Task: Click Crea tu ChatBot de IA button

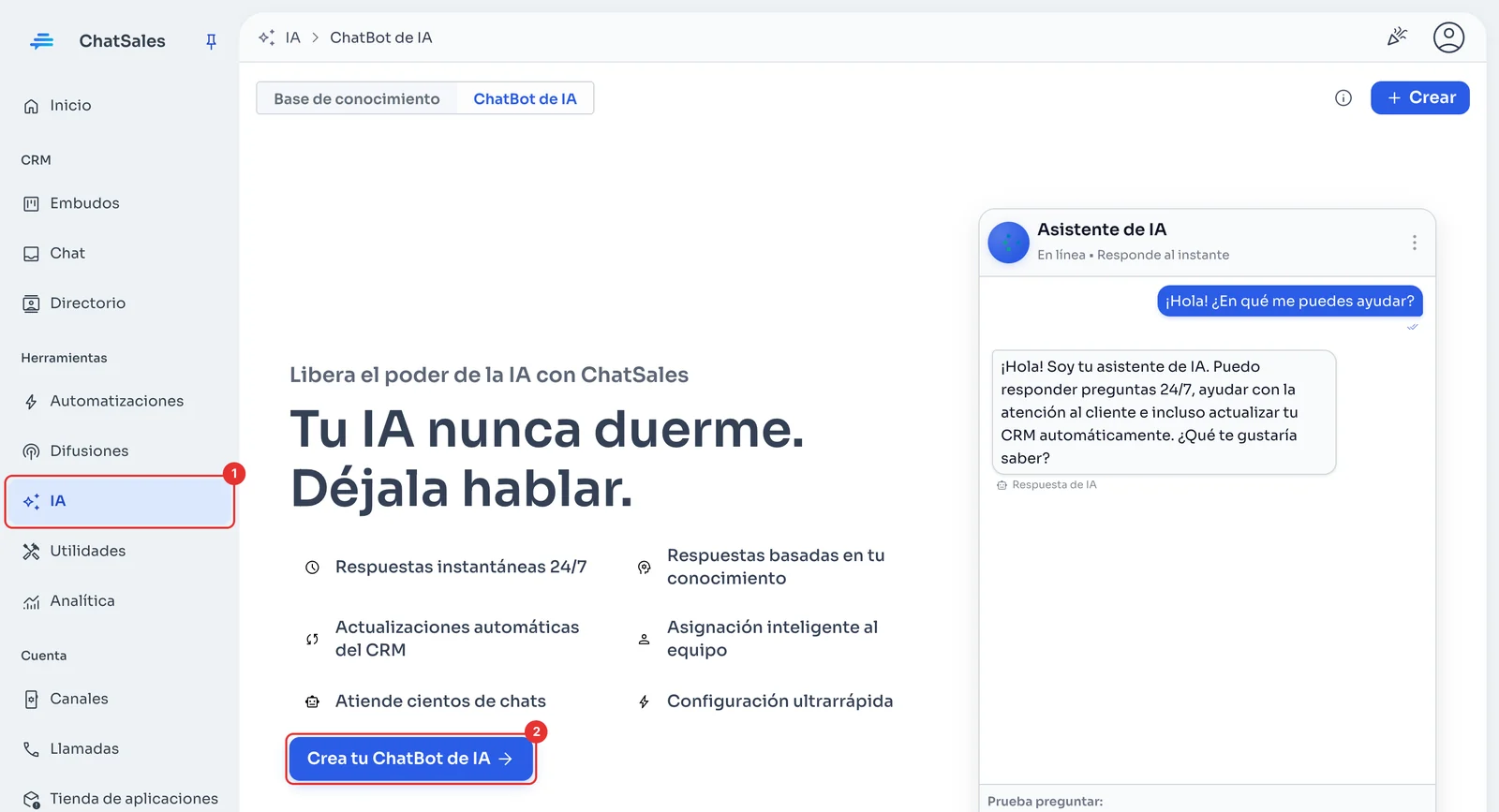Action: coord(411,759)
